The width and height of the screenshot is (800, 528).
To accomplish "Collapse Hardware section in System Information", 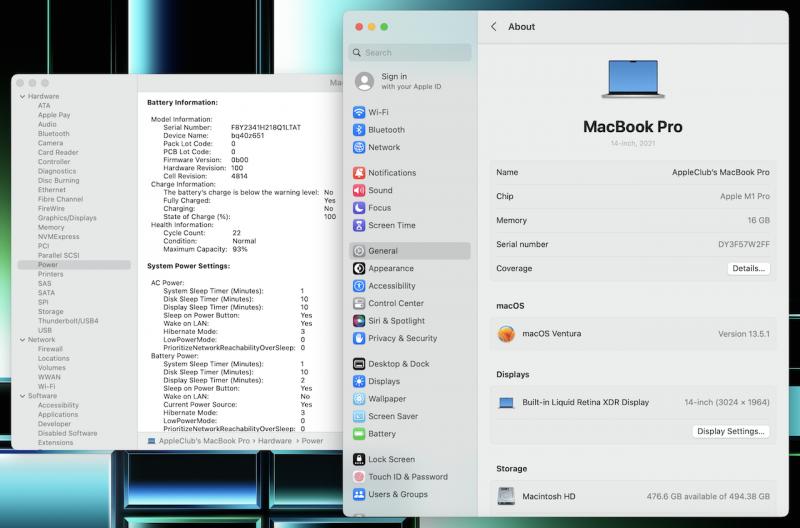I will click(x=22, y=96).
